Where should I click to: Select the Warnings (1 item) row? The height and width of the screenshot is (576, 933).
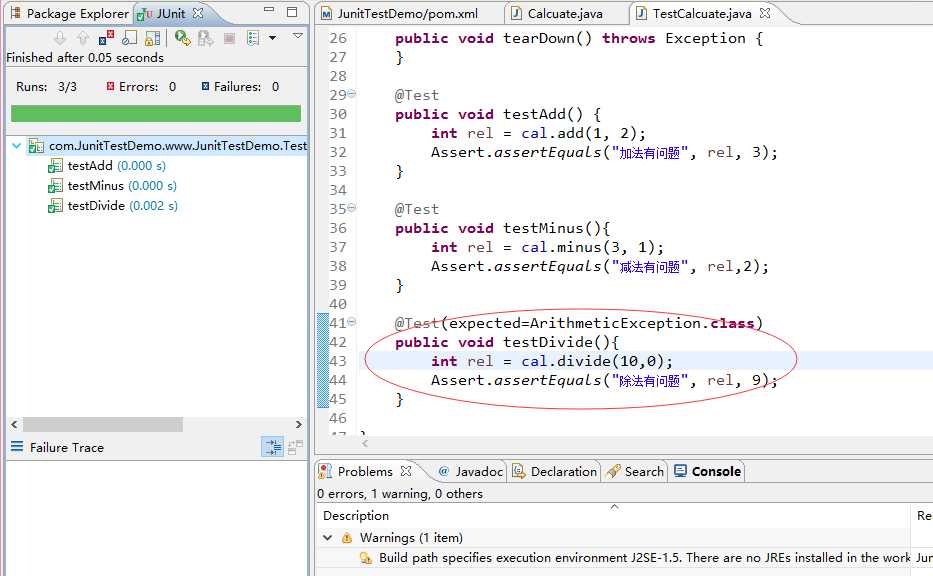coord(613,537)
